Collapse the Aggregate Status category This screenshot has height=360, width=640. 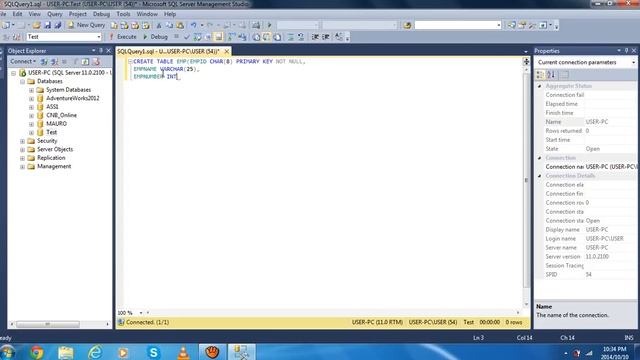click(x=540, y=86)
